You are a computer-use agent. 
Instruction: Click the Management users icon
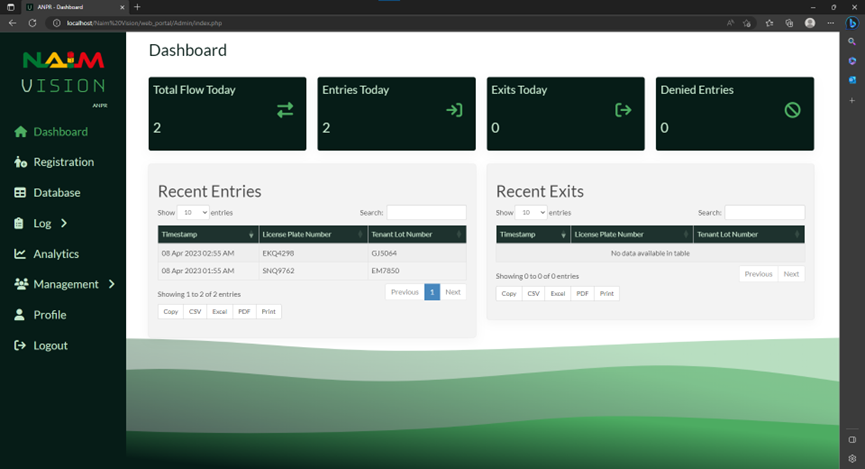coord(21,284)
